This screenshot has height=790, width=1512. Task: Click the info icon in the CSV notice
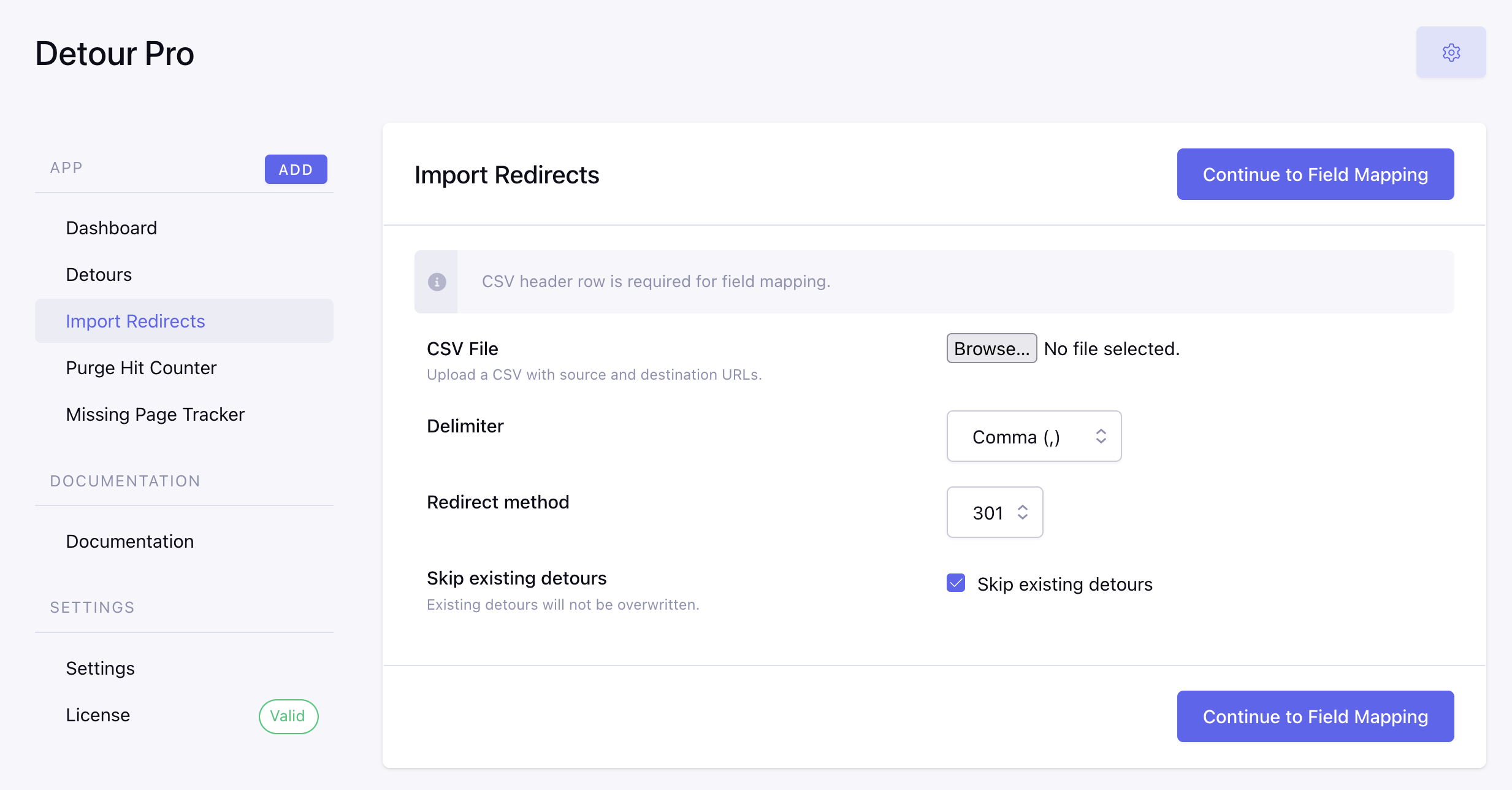point(437,282)
